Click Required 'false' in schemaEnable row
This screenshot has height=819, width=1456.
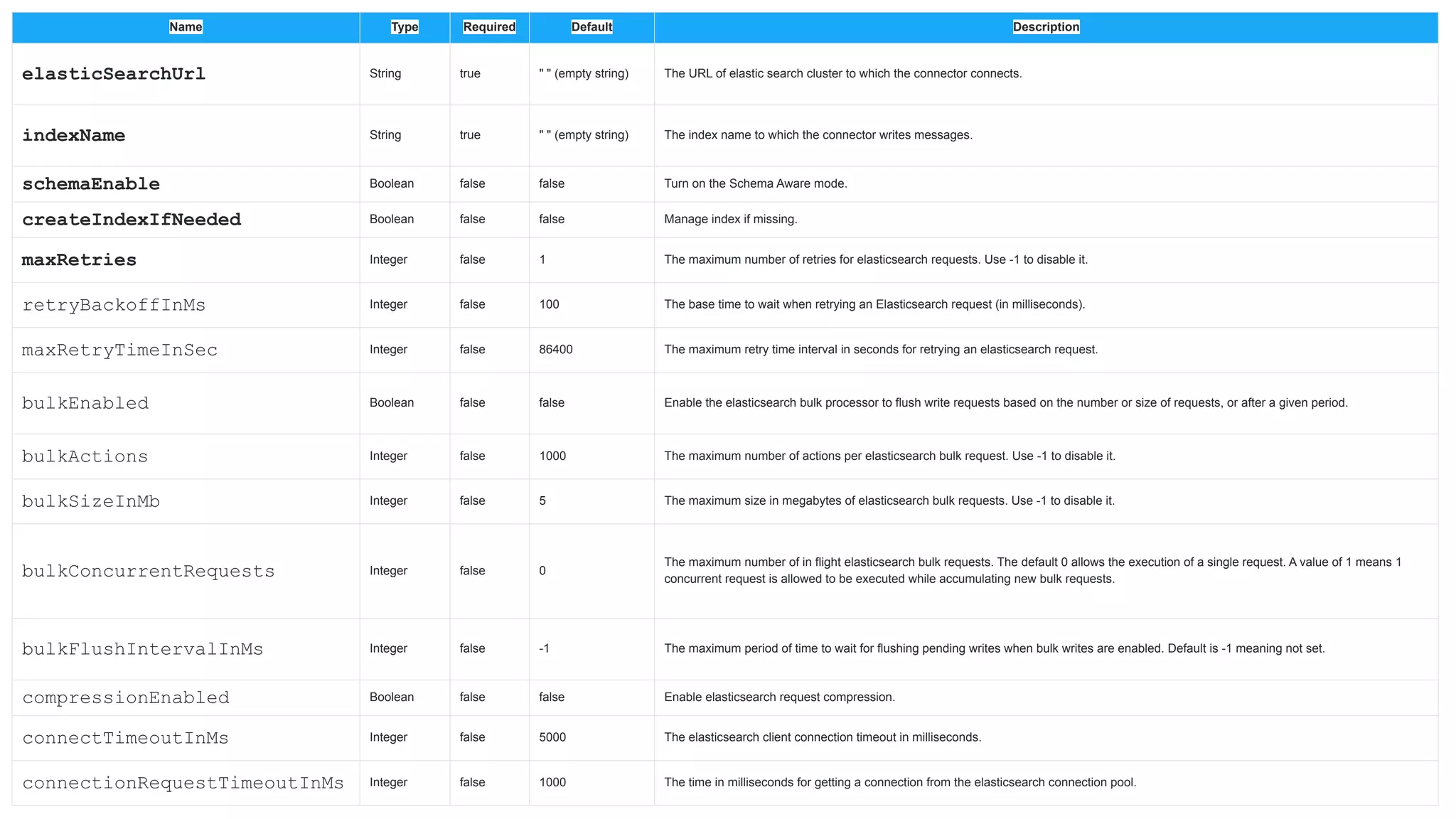[473, 183]
